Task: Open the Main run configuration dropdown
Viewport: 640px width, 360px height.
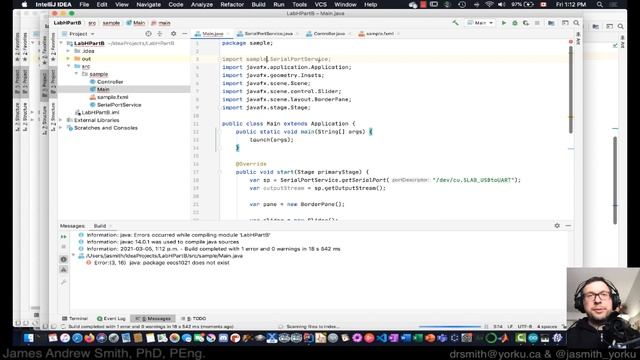Action: click(480, 23)
